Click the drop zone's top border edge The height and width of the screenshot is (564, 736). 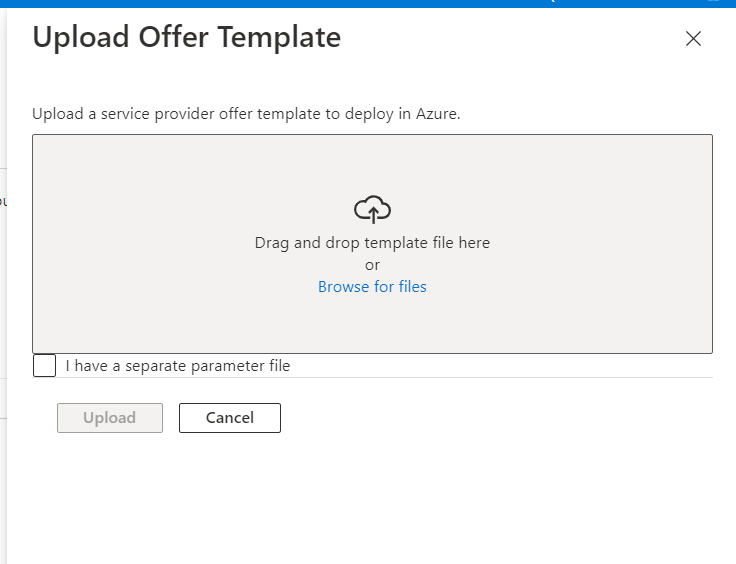pyautogui.click(x=372, y=135)
